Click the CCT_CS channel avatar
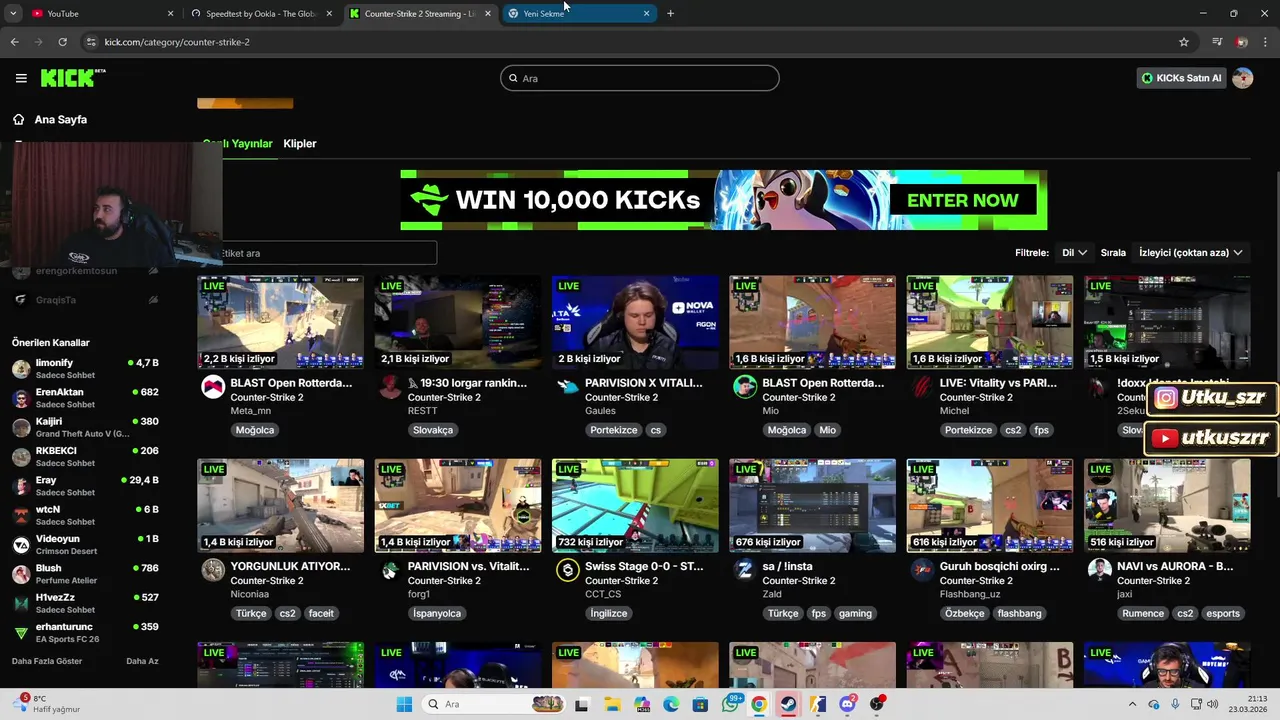This screenshot has width=1280, height=720. point(568,570)
